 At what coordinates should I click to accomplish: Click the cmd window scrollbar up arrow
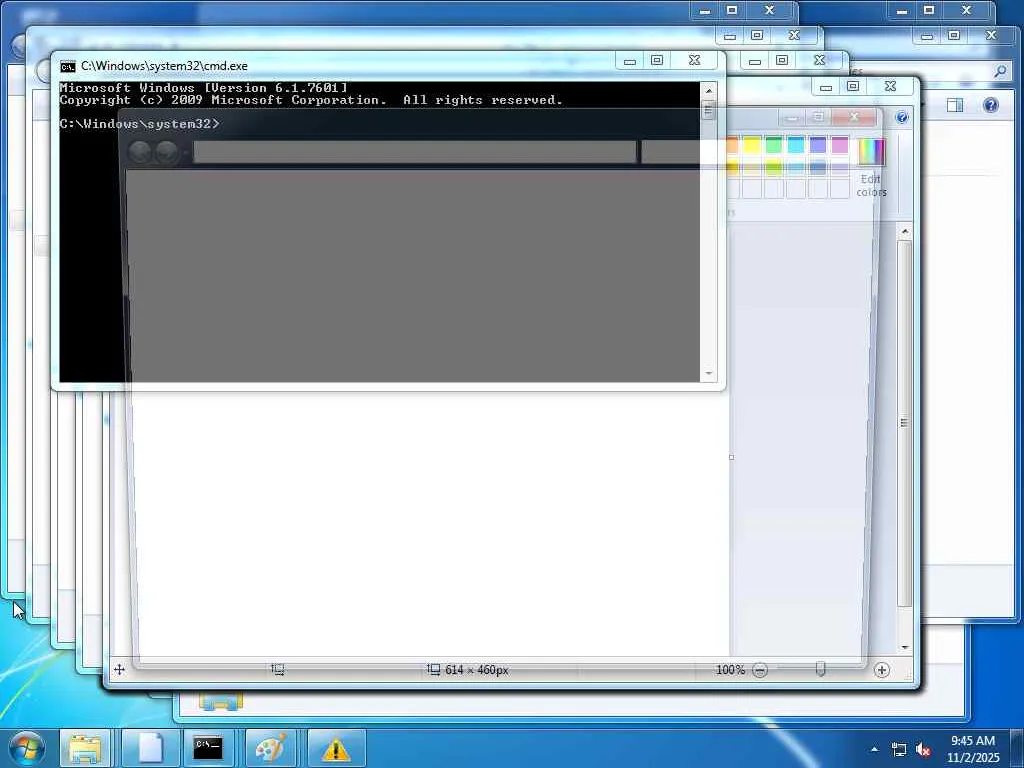point(709,91)
